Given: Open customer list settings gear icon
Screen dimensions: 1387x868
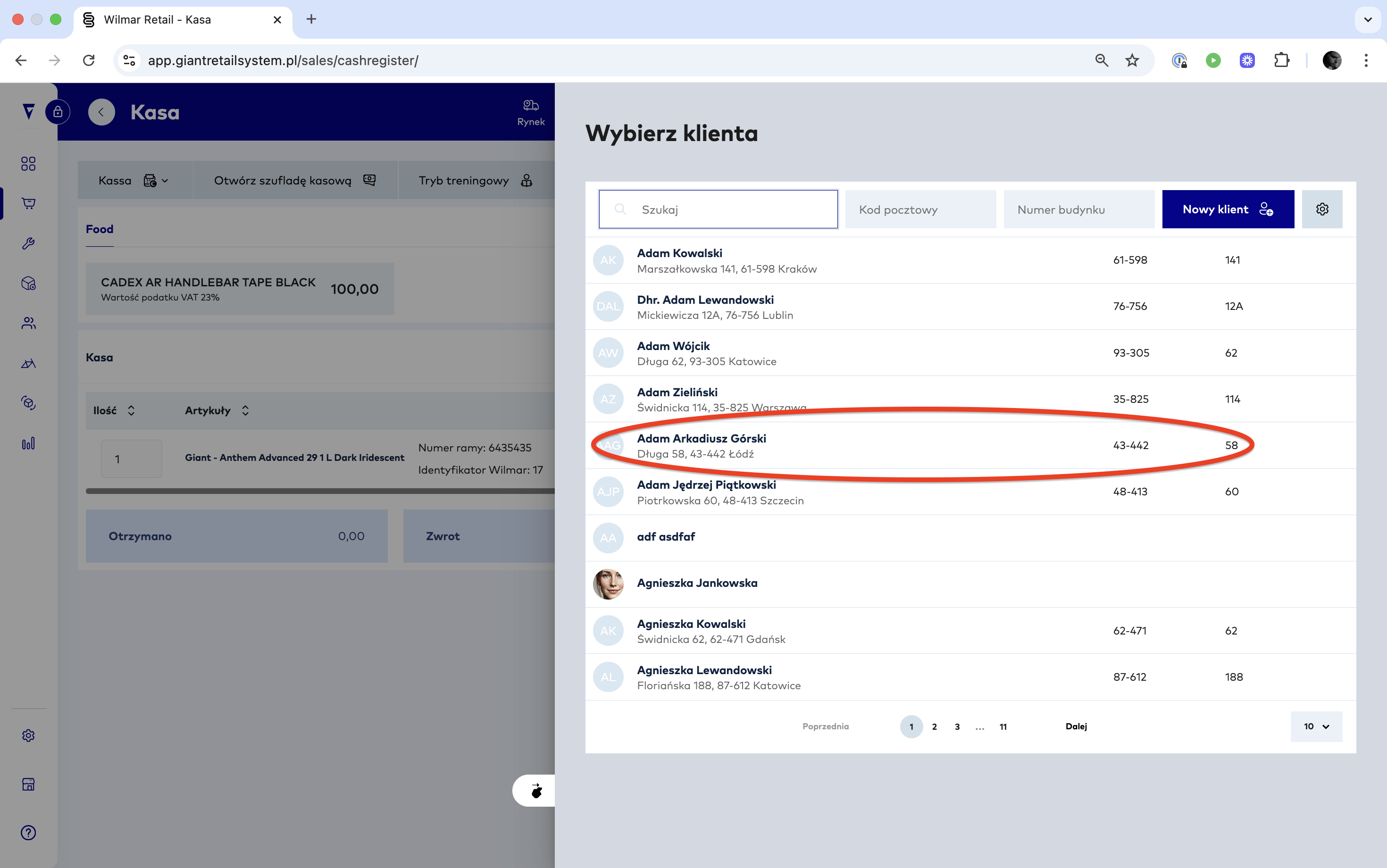Looking at the screenshot, I should pos(1321,209).
